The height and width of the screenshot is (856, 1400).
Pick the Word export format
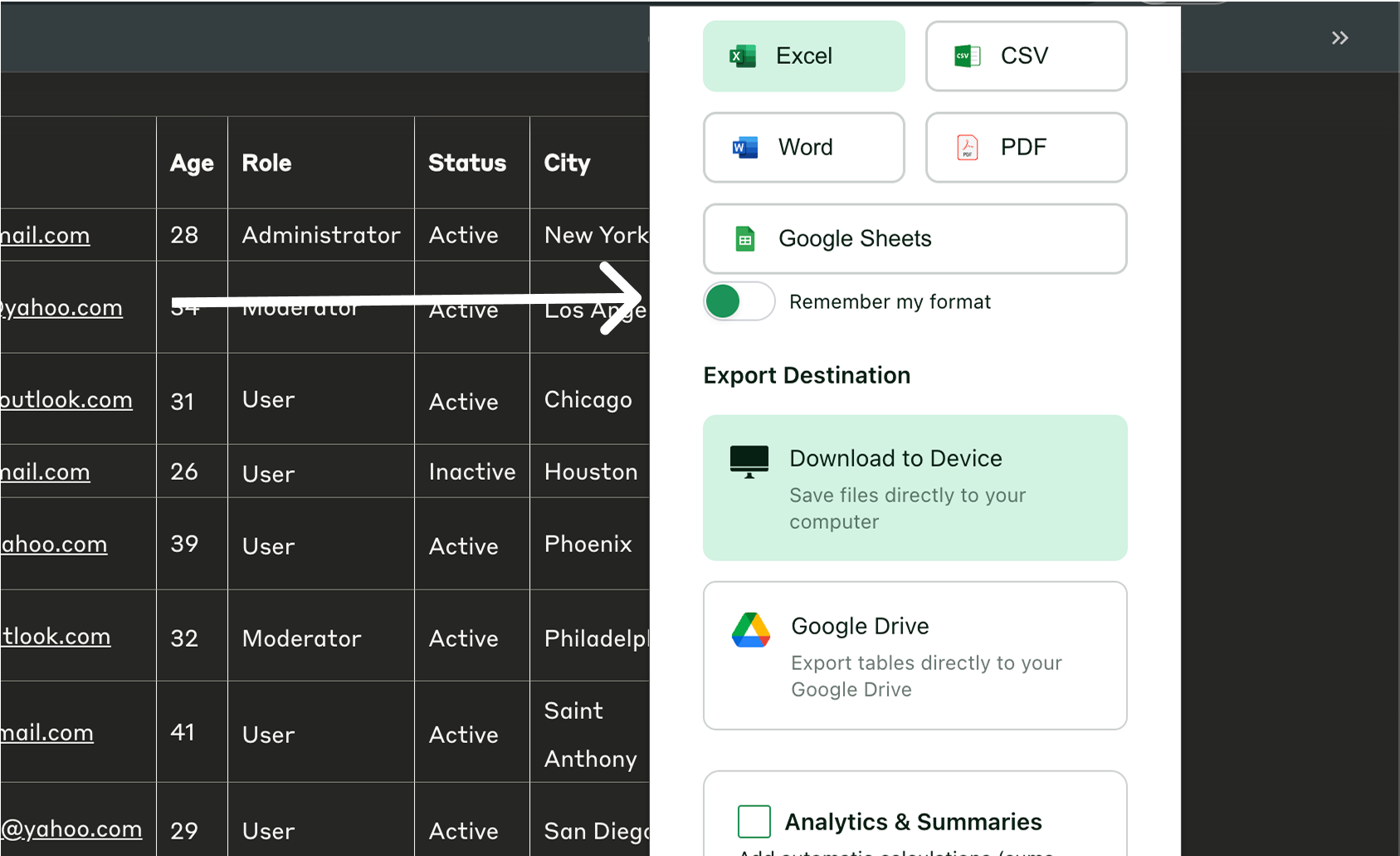803,147
